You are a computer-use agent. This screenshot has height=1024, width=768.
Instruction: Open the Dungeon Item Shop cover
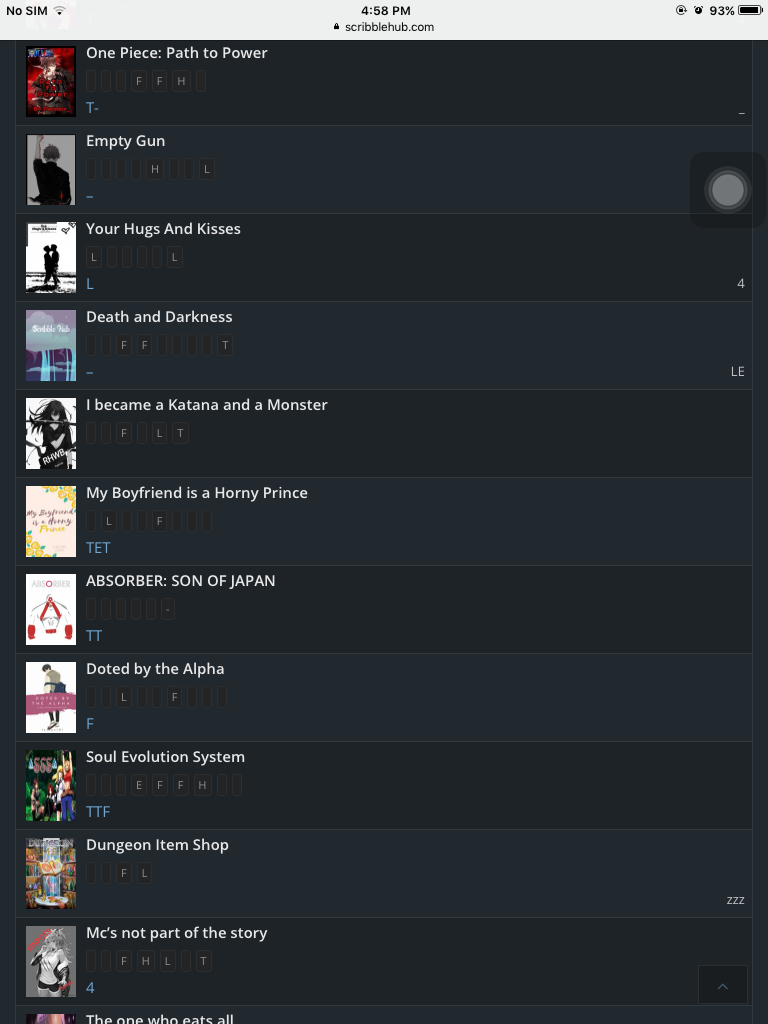pyautogui.click(x=51, y=874)
